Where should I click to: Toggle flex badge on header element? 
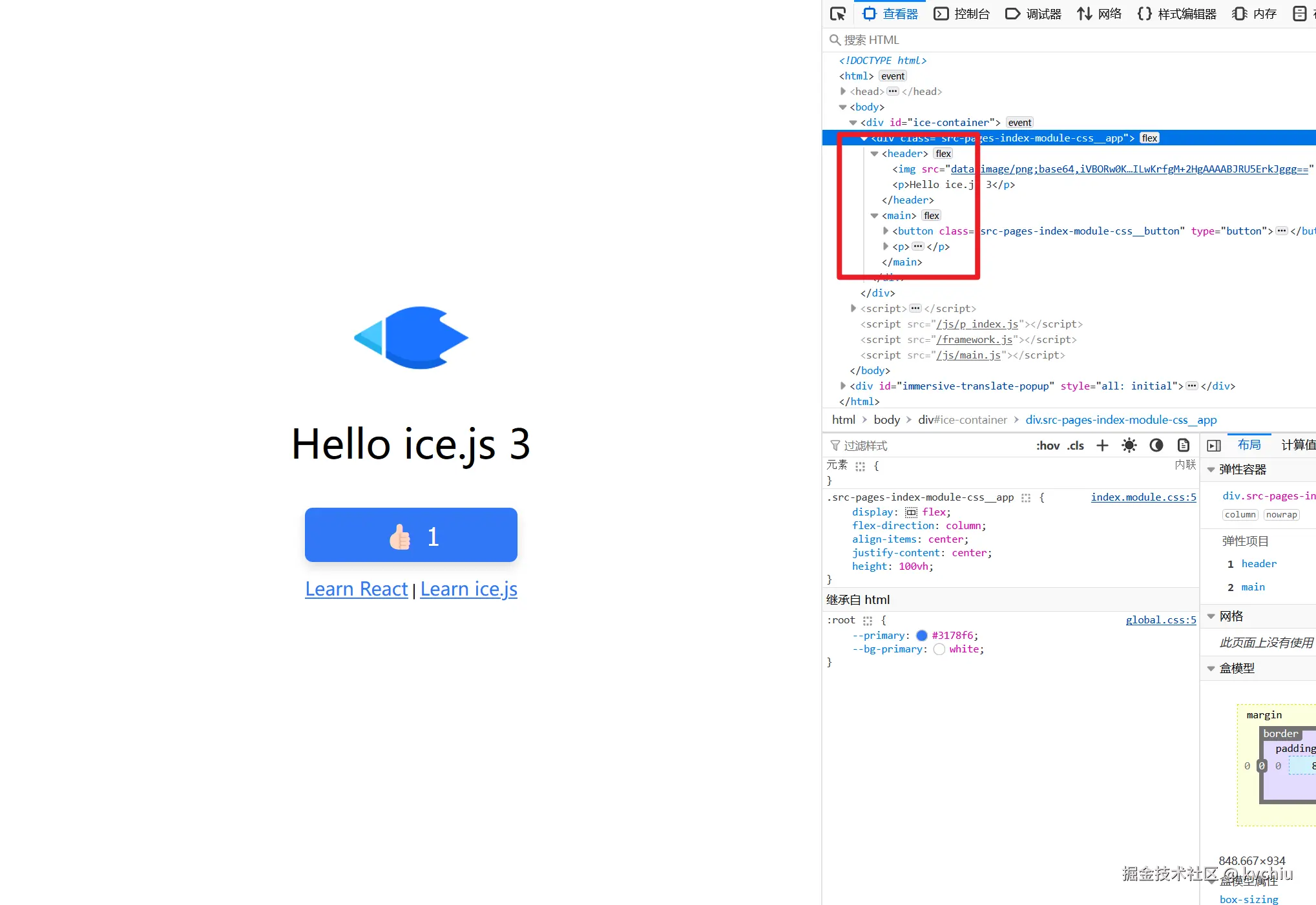point(943,154)
